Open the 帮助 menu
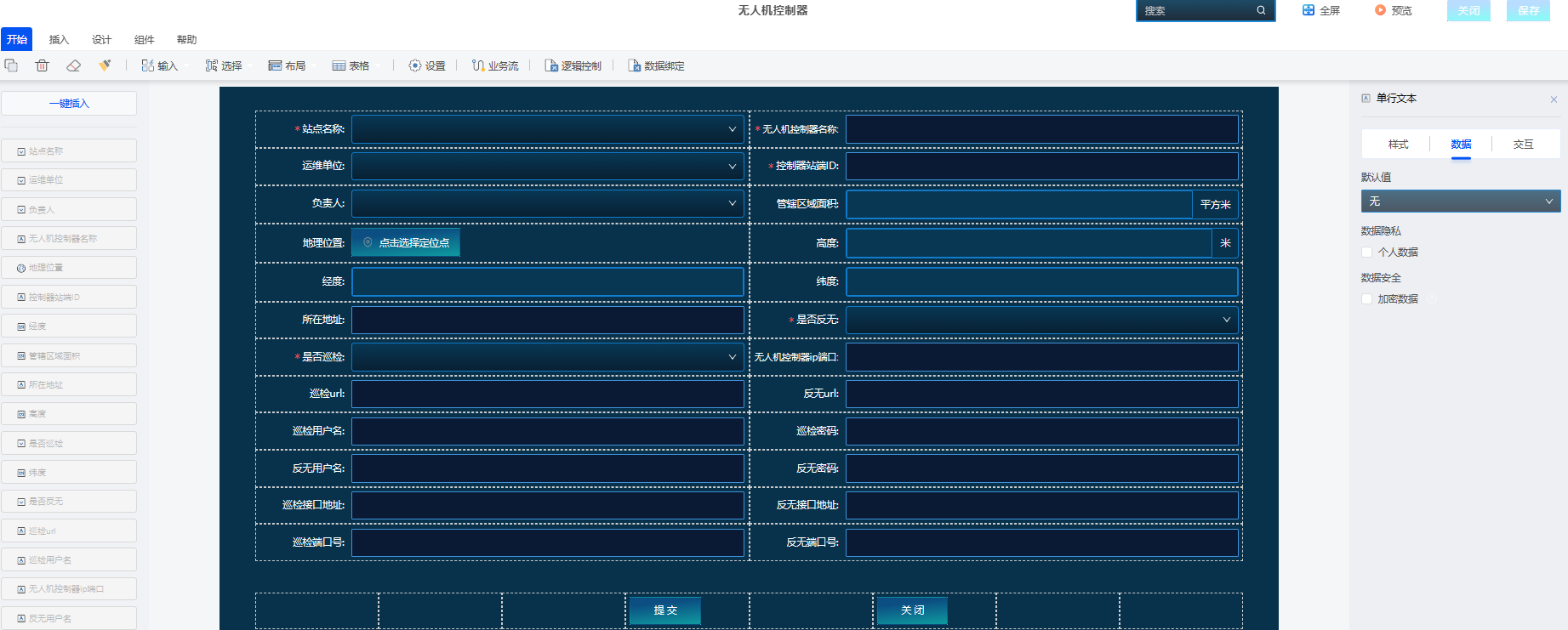This screenshot has width=1568, height=630. tap(186, 39)
